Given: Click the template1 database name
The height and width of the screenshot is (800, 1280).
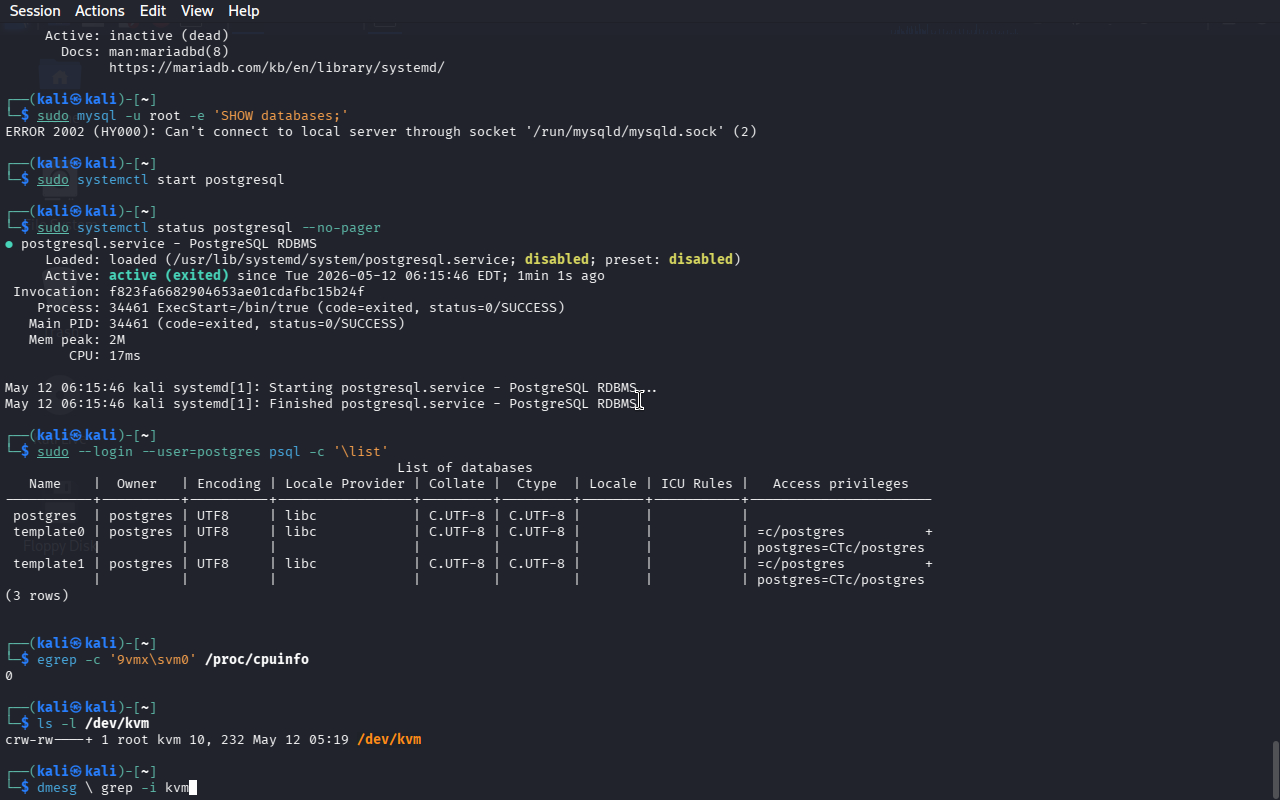Looking at the screenshot, I should click(x=49, y=564).
